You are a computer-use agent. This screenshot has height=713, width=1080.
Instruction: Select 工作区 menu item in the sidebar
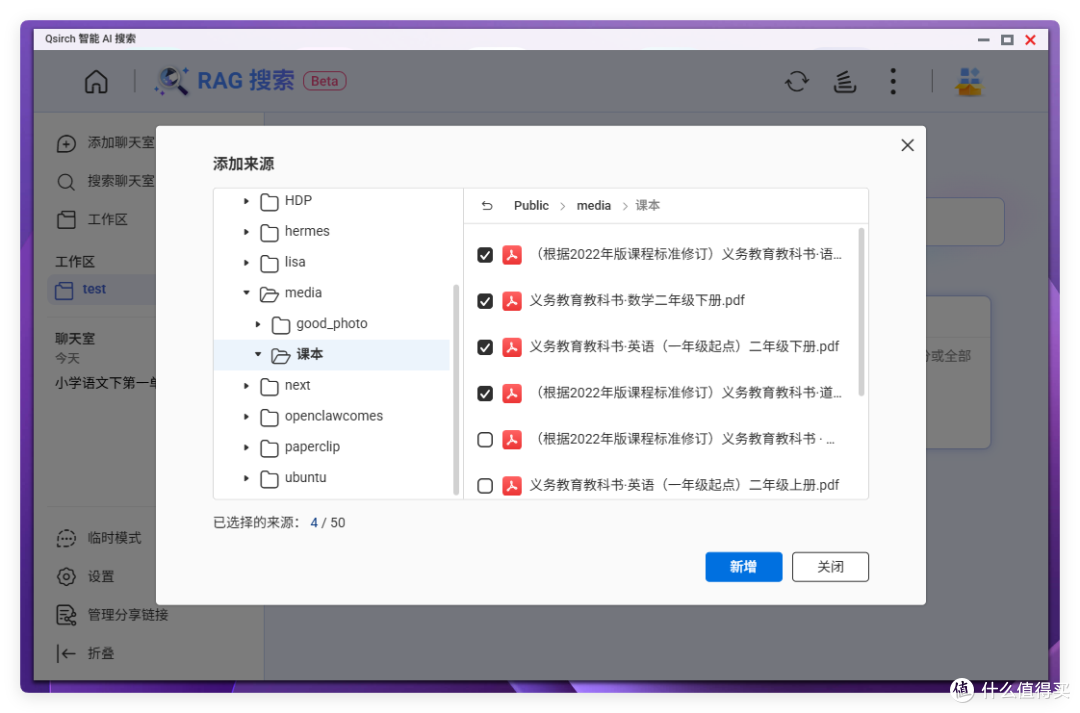(x=107, y=220)
